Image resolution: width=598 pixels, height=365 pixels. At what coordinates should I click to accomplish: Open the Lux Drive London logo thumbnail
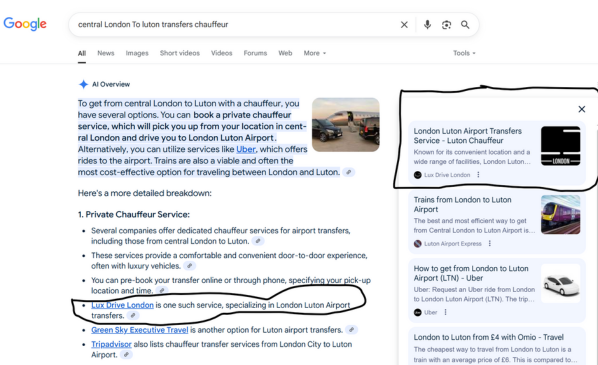561,146
